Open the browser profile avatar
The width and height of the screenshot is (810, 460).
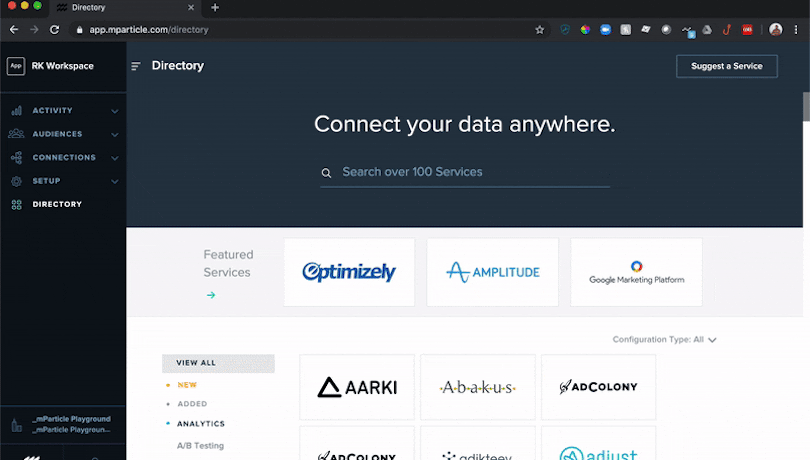pos(775,29)
